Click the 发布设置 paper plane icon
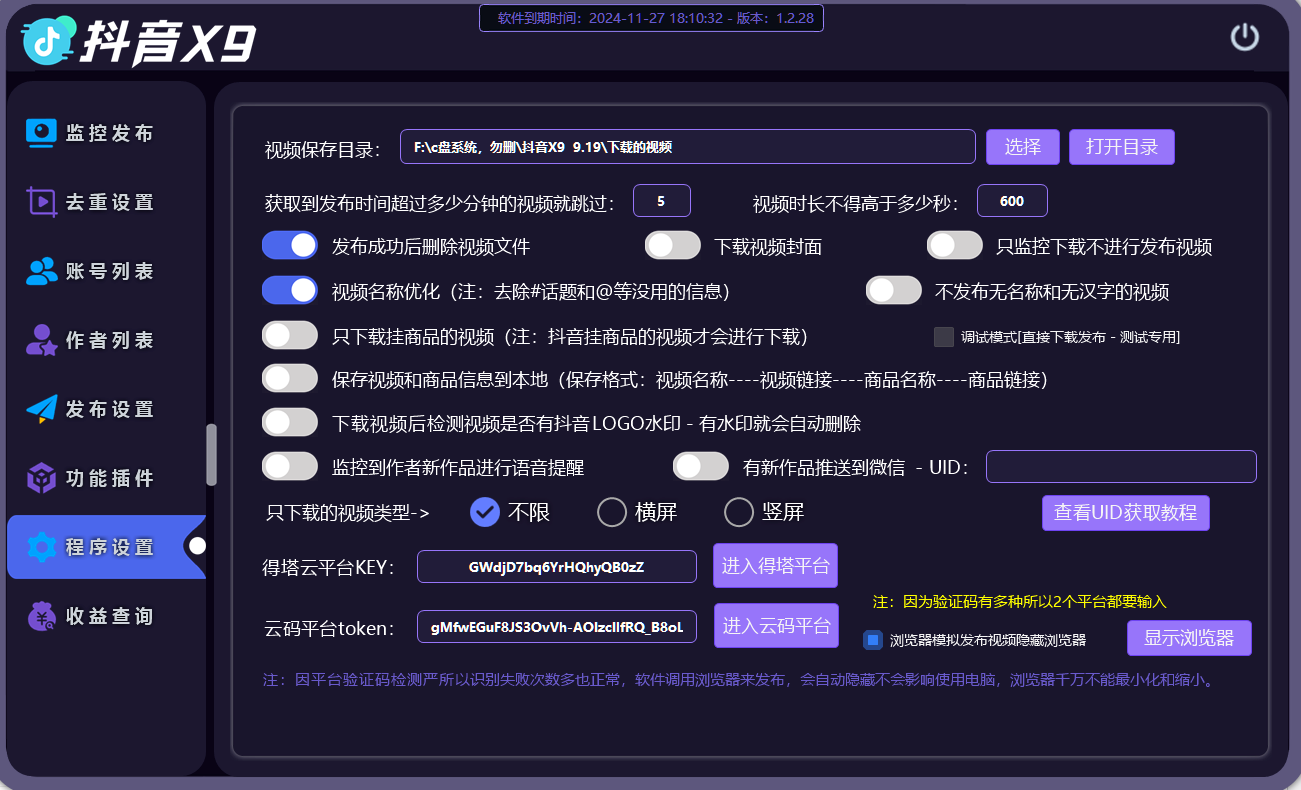 (x=41, y=409)
